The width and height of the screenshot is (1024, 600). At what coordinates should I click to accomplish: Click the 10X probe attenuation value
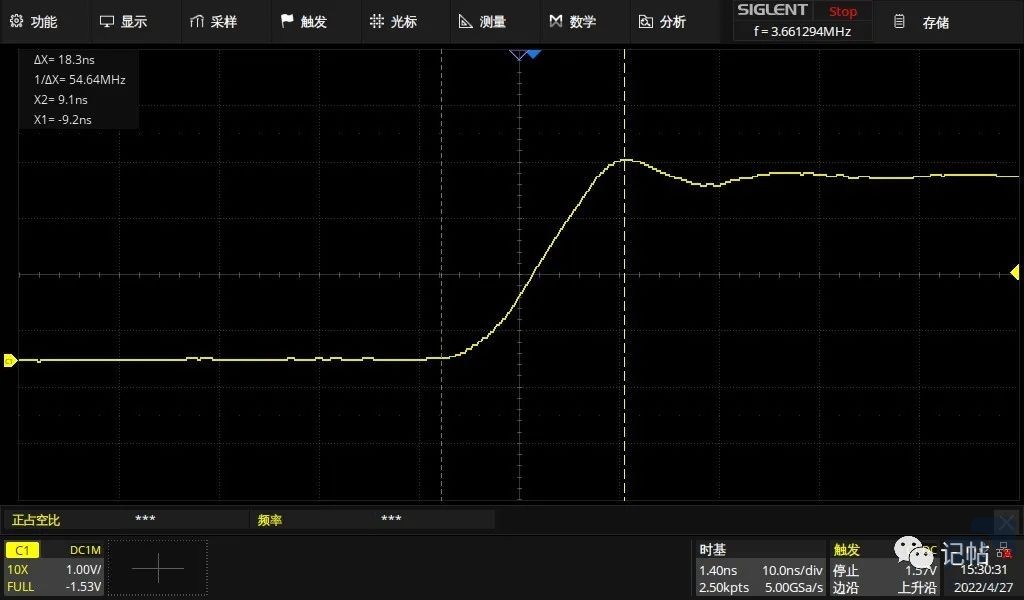18,569
